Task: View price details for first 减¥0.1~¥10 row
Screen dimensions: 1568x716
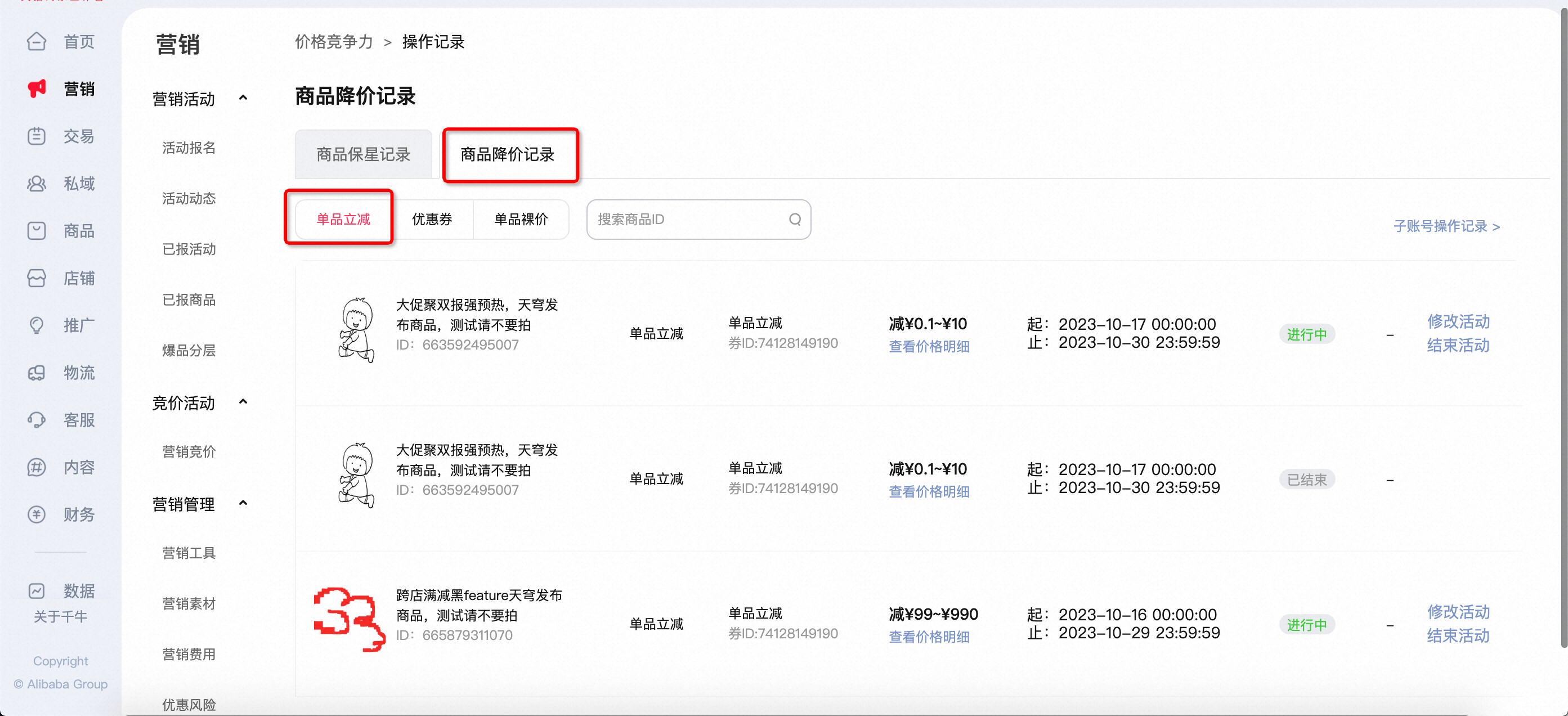Action: click(x=929, y=346)
